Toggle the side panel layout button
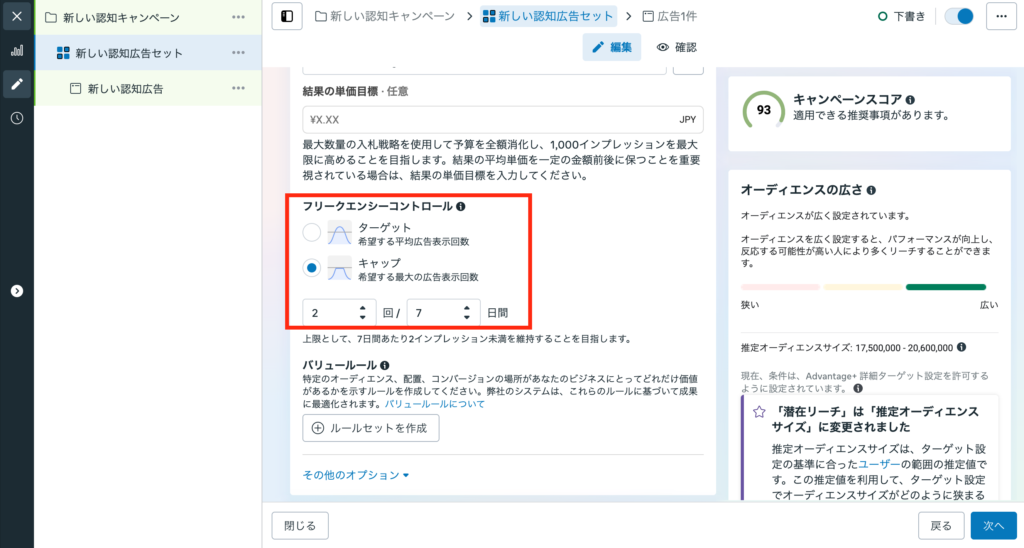This screenshot has height=548, width=1024. (x=287, y=16)
